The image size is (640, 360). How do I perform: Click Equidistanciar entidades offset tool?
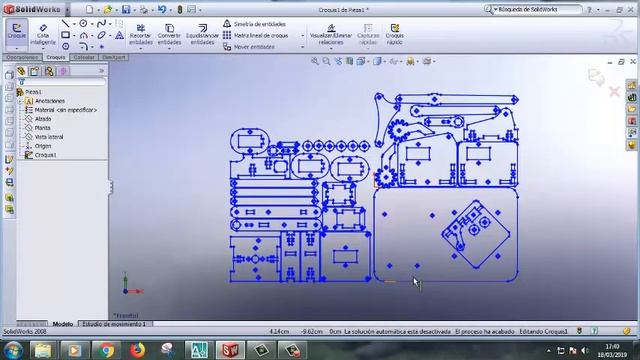[202, 34]
